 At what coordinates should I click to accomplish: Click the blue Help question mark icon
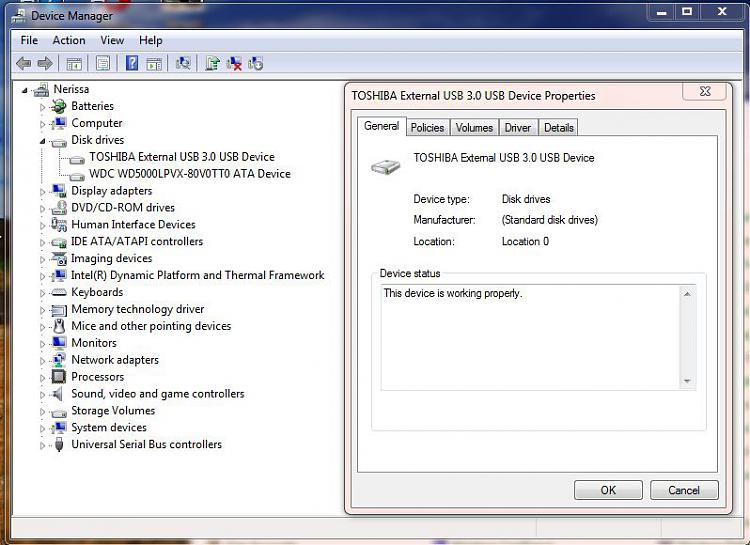click(132, 63)
